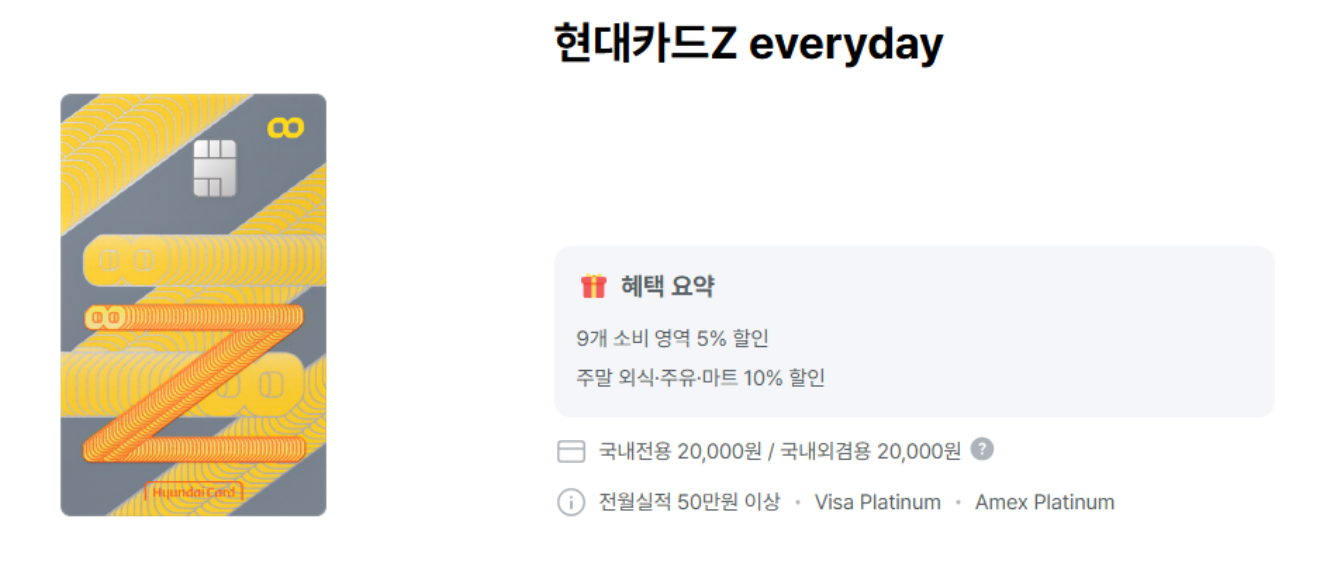Click the Hyundai Card logo on the card bottom
This screenshot has width=1318, height=572.
tap(194, 492)
